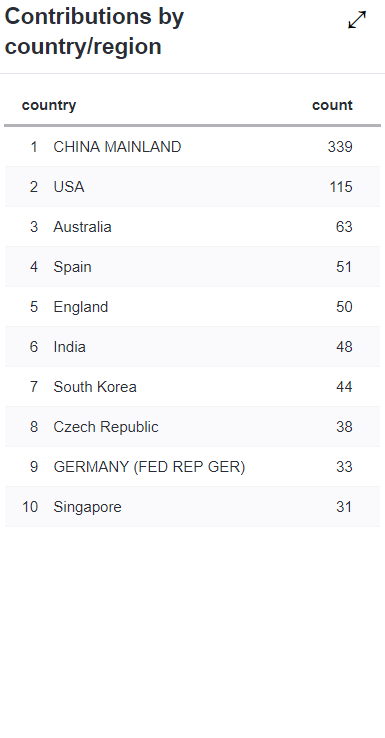
Task: Click the Contributions by country/region title
Action: (94, 32)
